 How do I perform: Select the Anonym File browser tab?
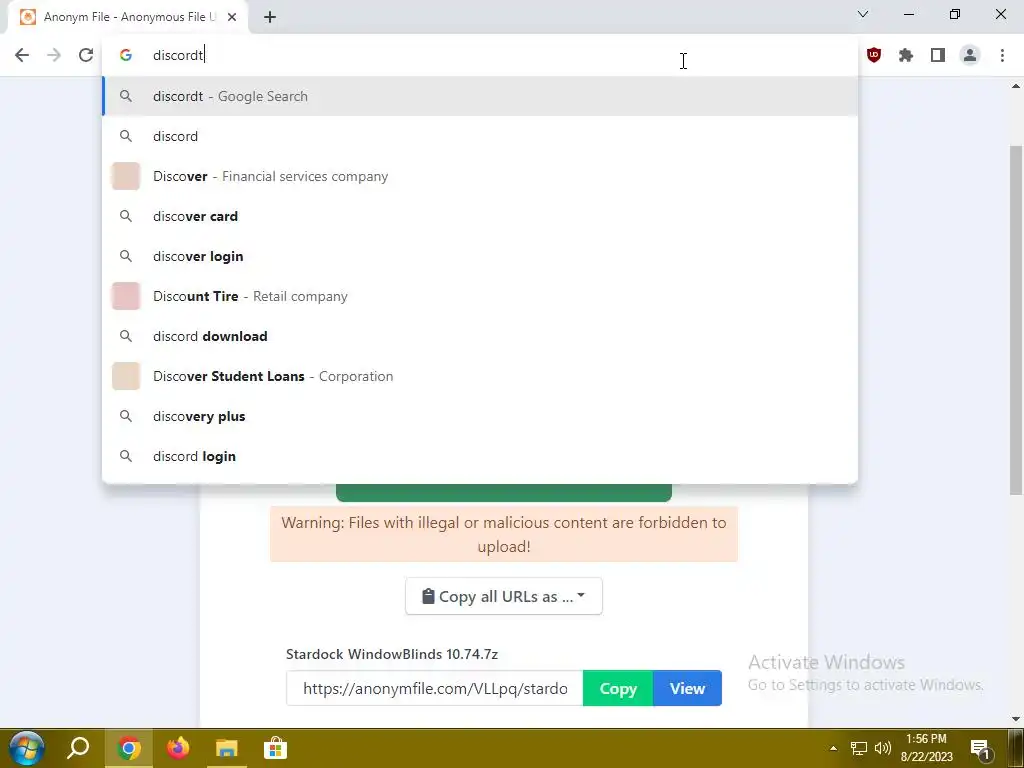128,17
